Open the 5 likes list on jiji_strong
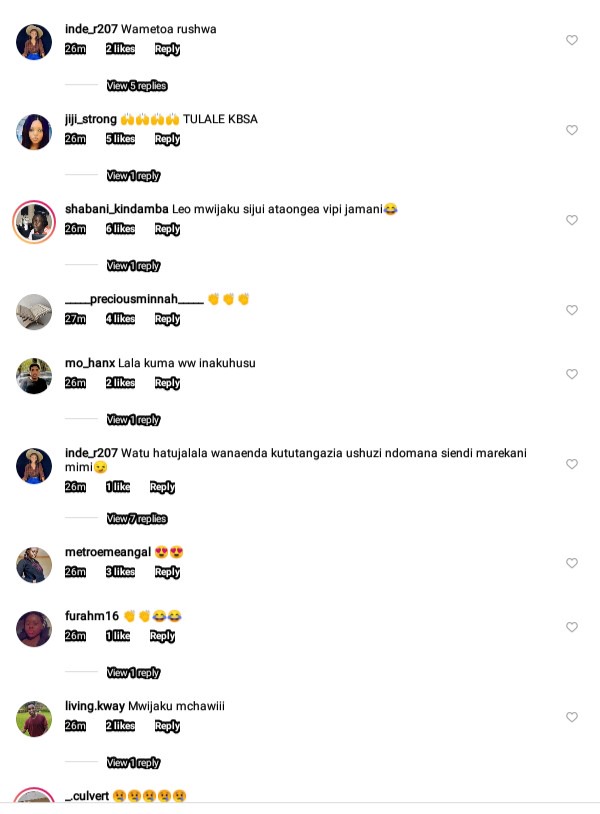The height and width of the screenshot is (814, 600). [120, 139]
